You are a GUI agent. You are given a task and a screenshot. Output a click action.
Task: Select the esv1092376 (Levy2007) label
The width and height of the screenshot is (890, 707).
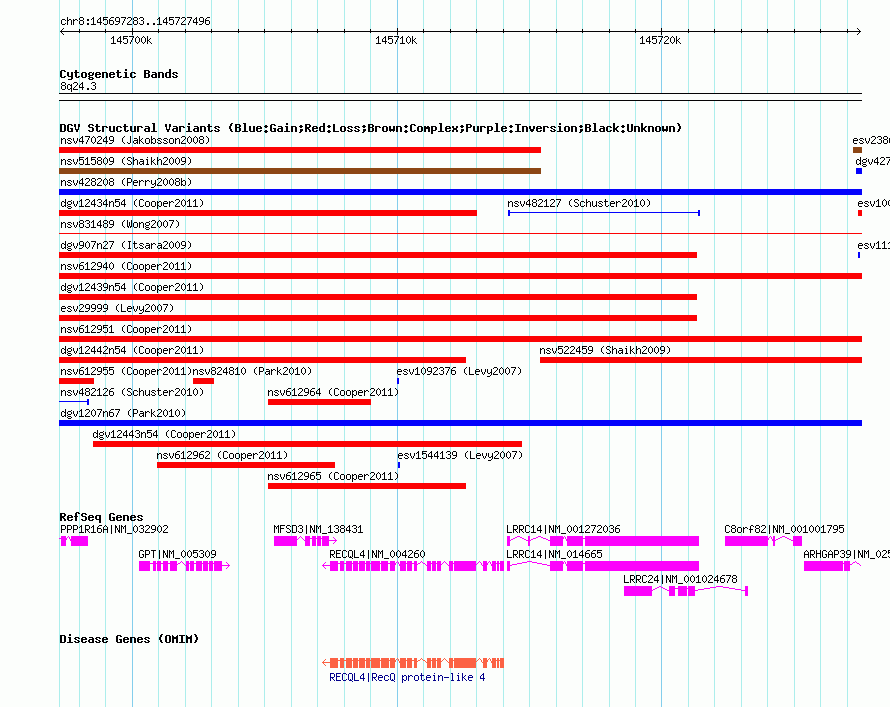click(x=459, y=371)
